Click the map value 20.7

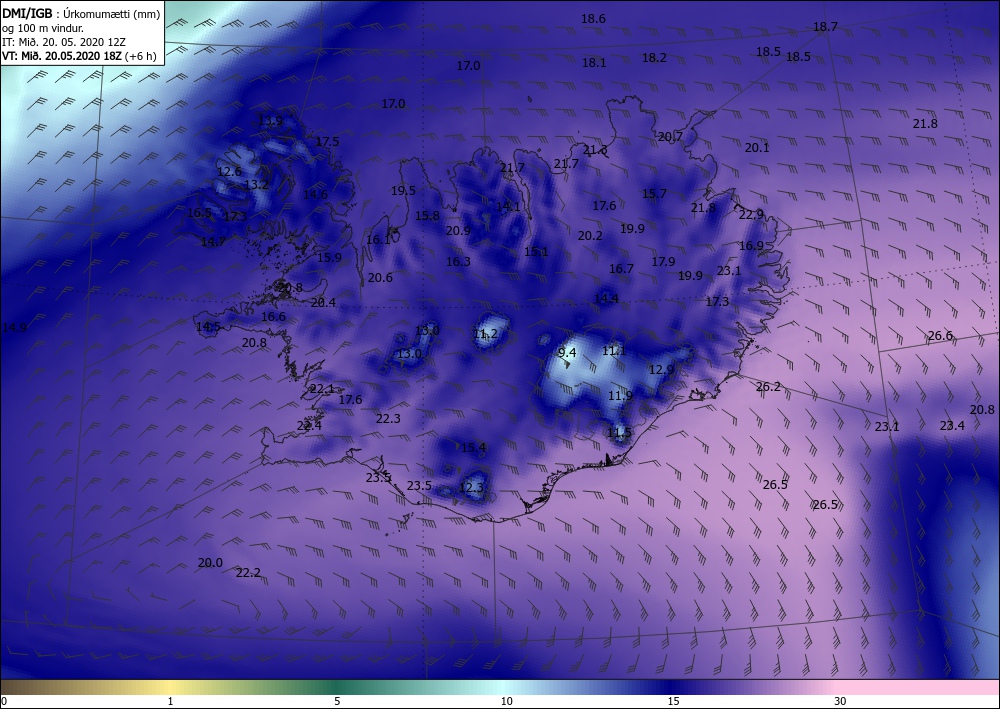pos(670,136)
